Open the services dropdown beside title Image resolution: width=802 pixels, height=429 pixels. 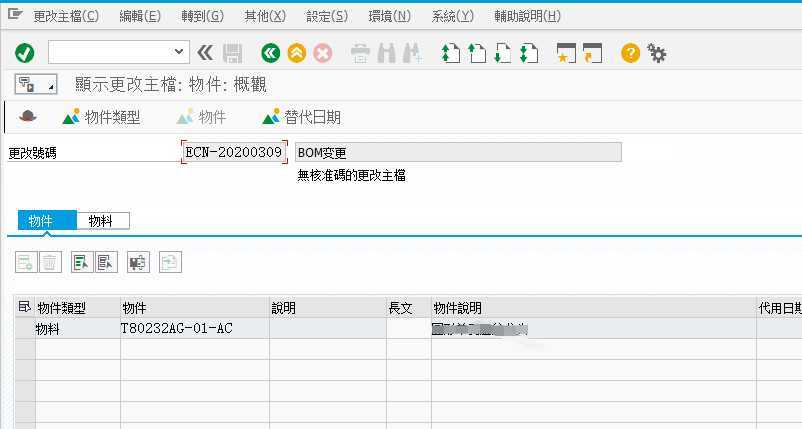(36, 84)
